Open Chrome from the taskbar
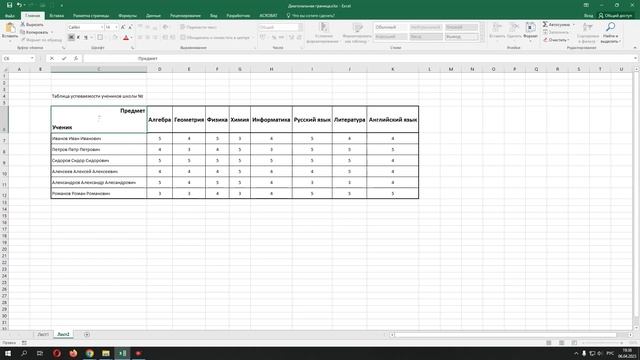 [89, 353]
